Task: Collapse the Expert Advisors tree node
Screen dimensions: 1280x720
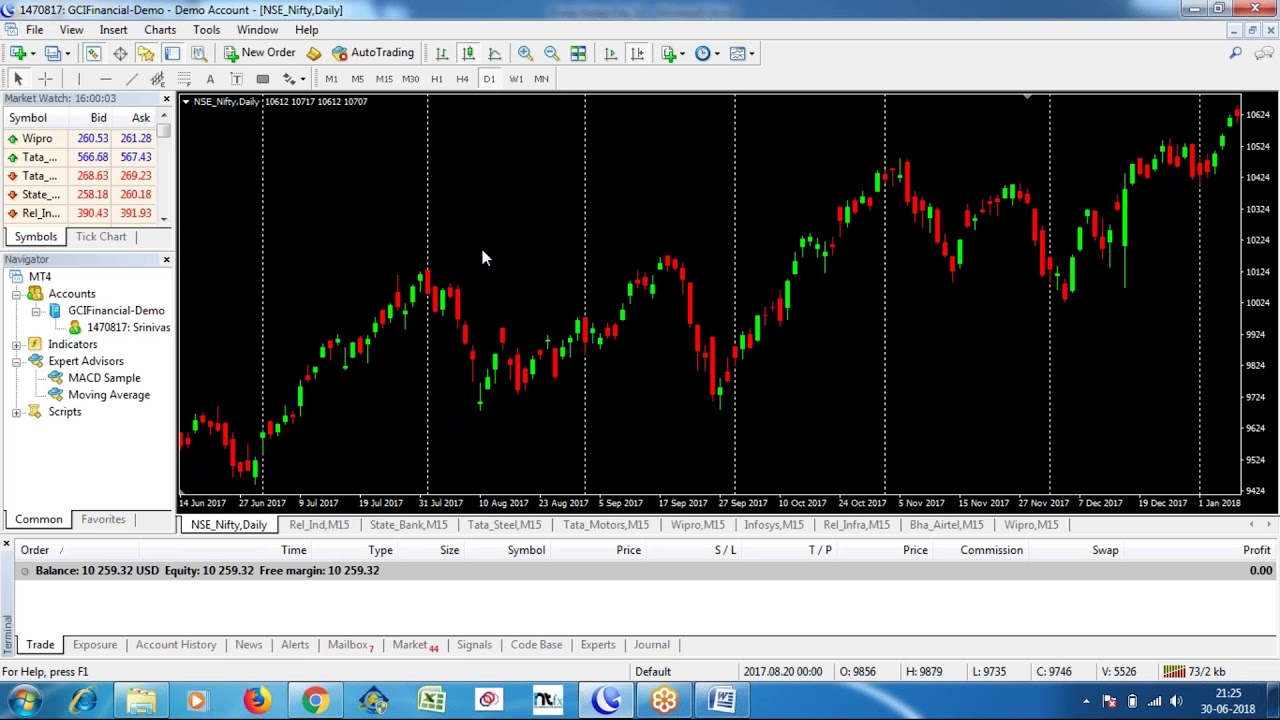Action: click(x=16, y=362)
